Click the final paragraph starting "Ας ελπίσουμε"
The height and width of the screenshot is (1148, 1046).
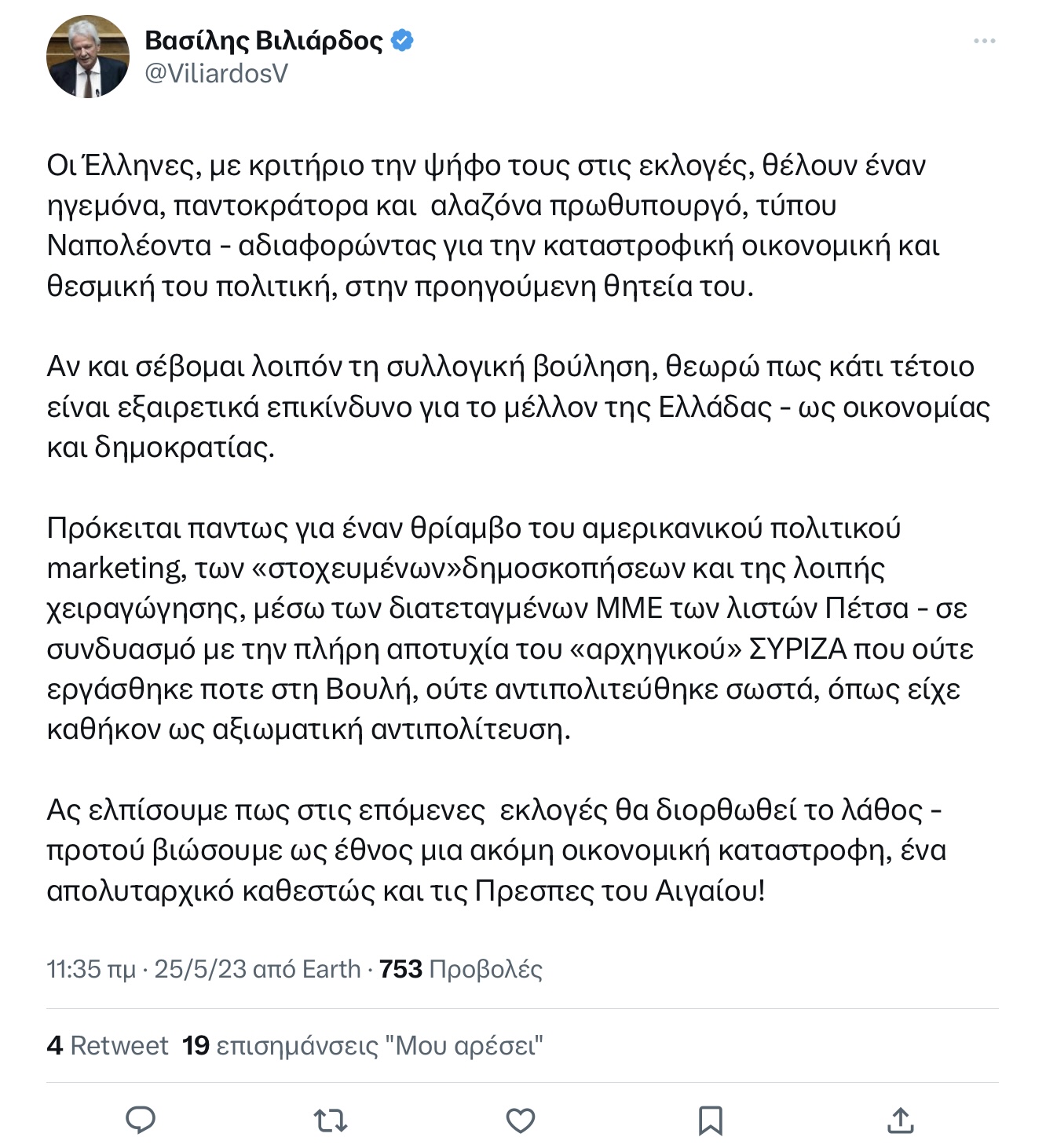click(496, 850)
